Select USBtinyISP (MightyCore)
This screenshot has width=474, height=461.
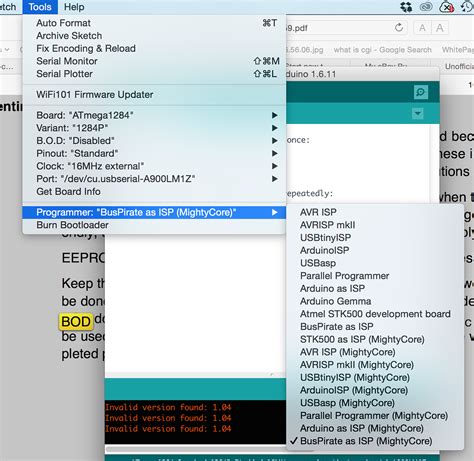point(375,377)
